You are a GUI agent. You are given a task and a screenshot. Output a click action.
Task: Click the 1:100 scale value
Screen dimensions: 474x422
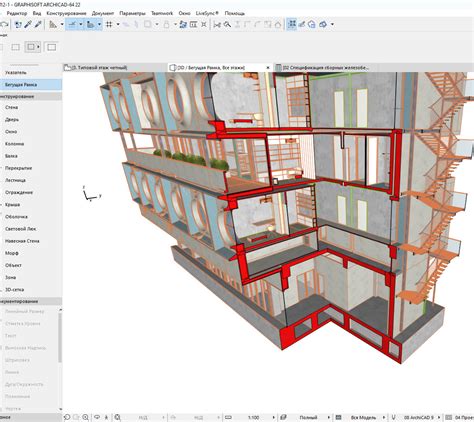pos(253,417)
